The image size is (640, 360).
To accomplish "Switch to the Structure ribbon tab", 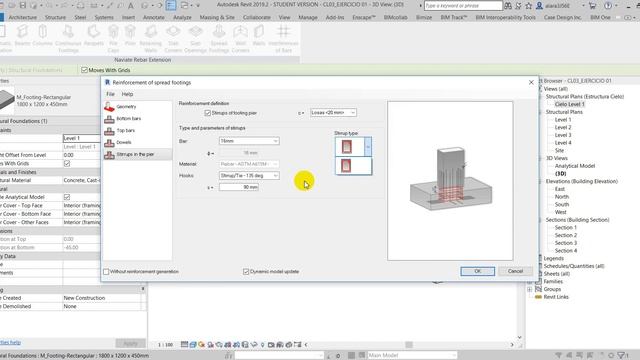I will click(x=55, y=18).
